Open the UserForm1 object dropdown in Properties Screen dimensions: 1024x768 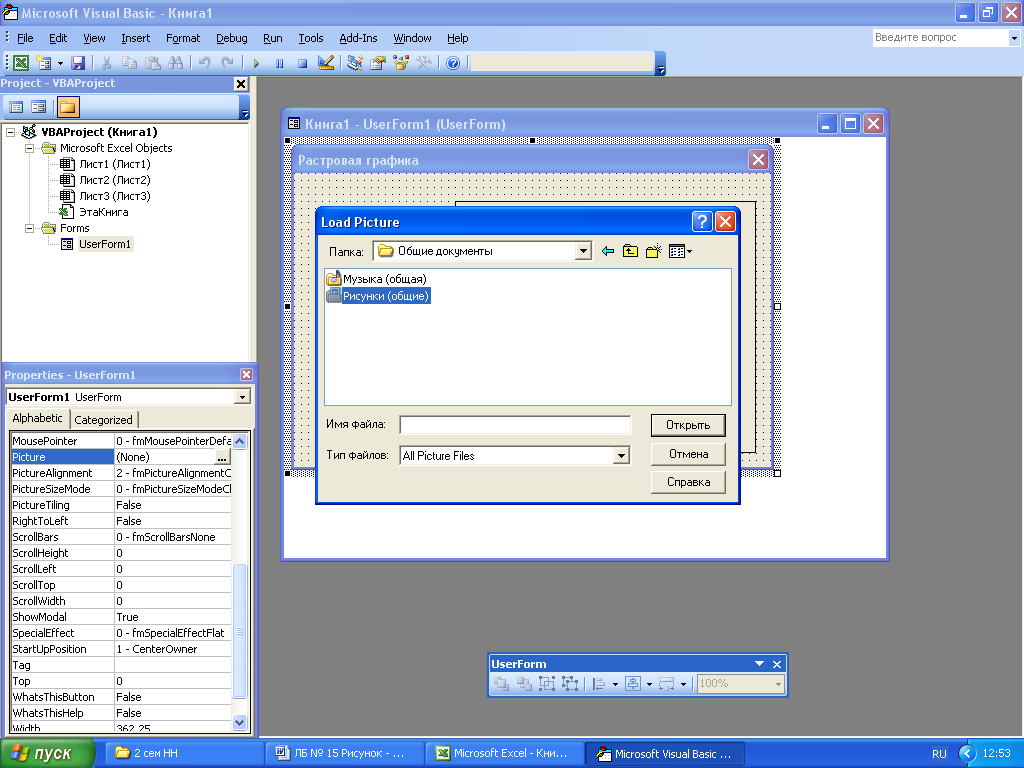242,397
